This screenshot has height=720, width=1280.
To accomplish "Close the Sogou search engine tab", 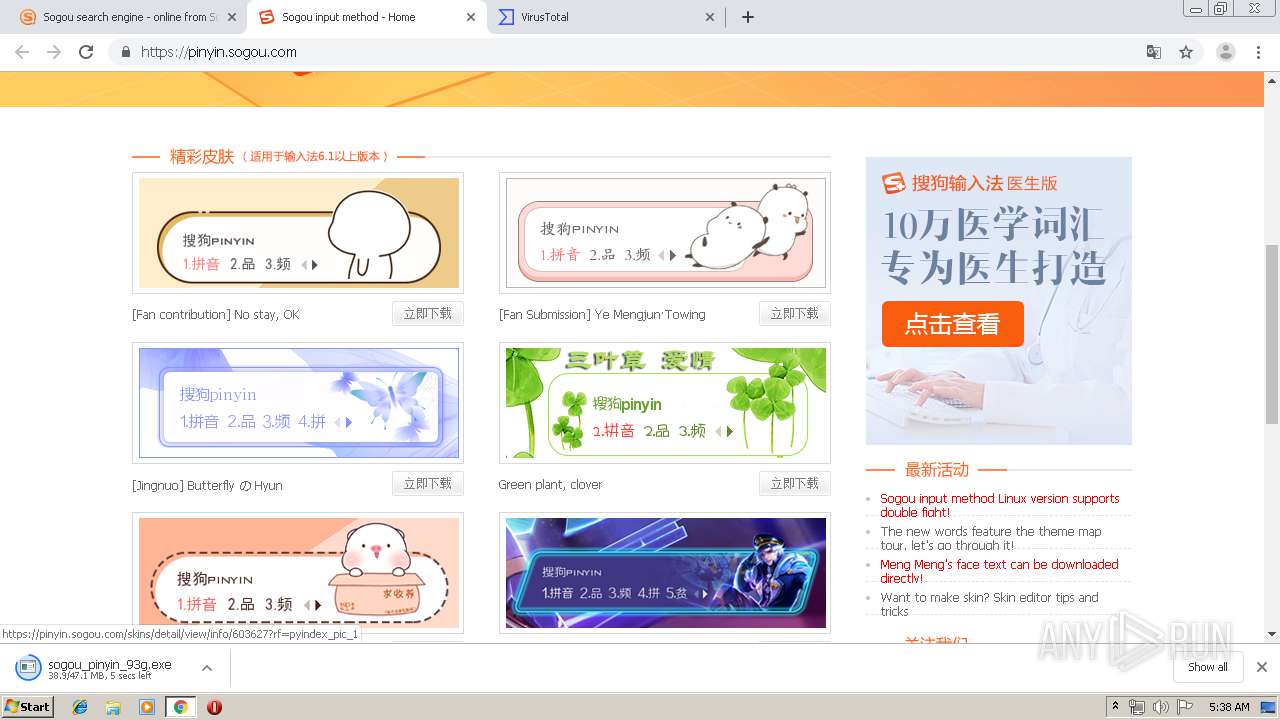I will 232,17.
